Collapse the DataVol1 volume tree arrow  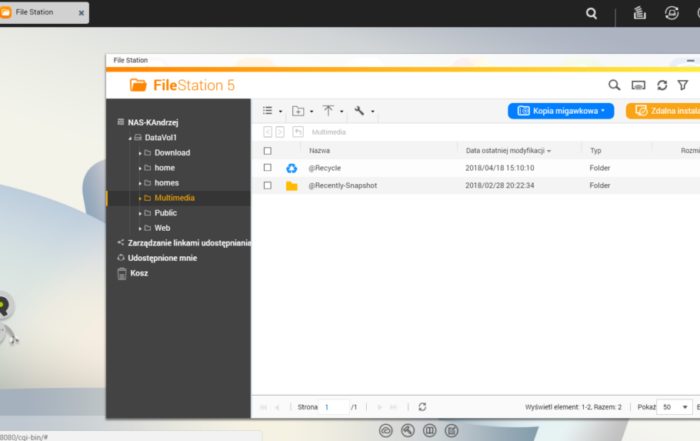[x=130, y=138]
